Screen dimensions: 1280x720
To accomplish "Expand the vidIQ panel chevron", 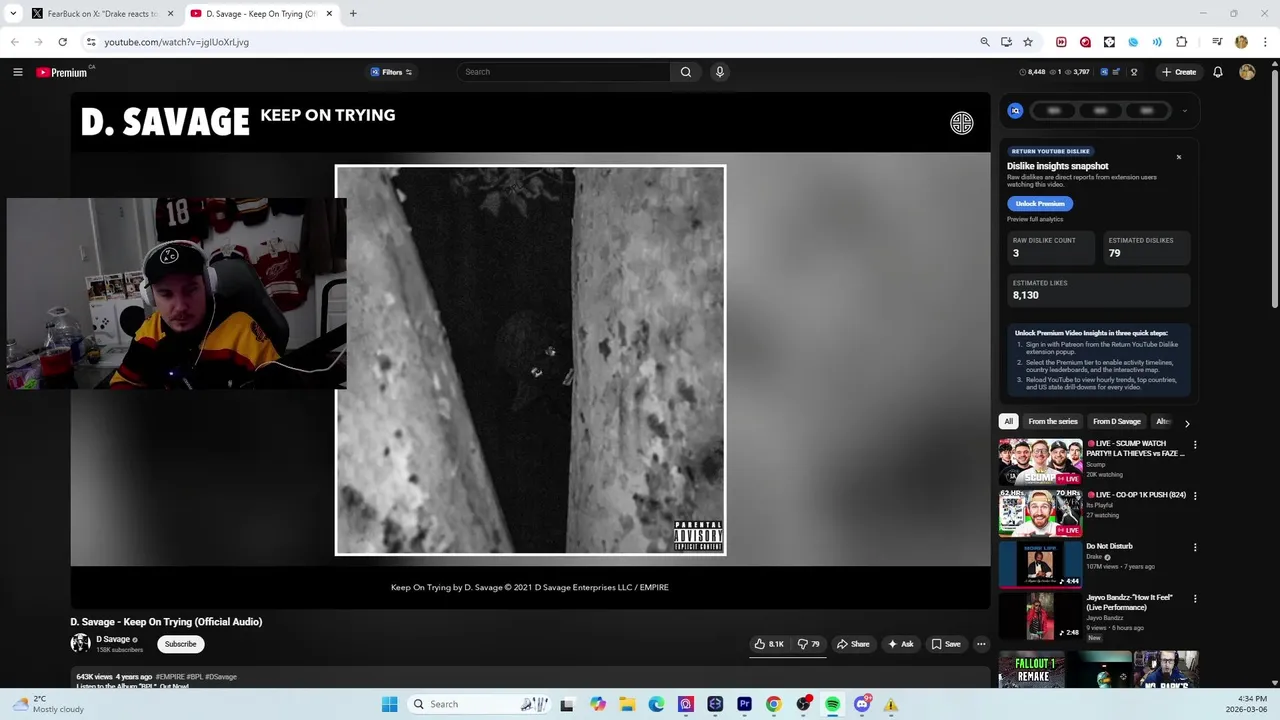I will [1184, 111].
